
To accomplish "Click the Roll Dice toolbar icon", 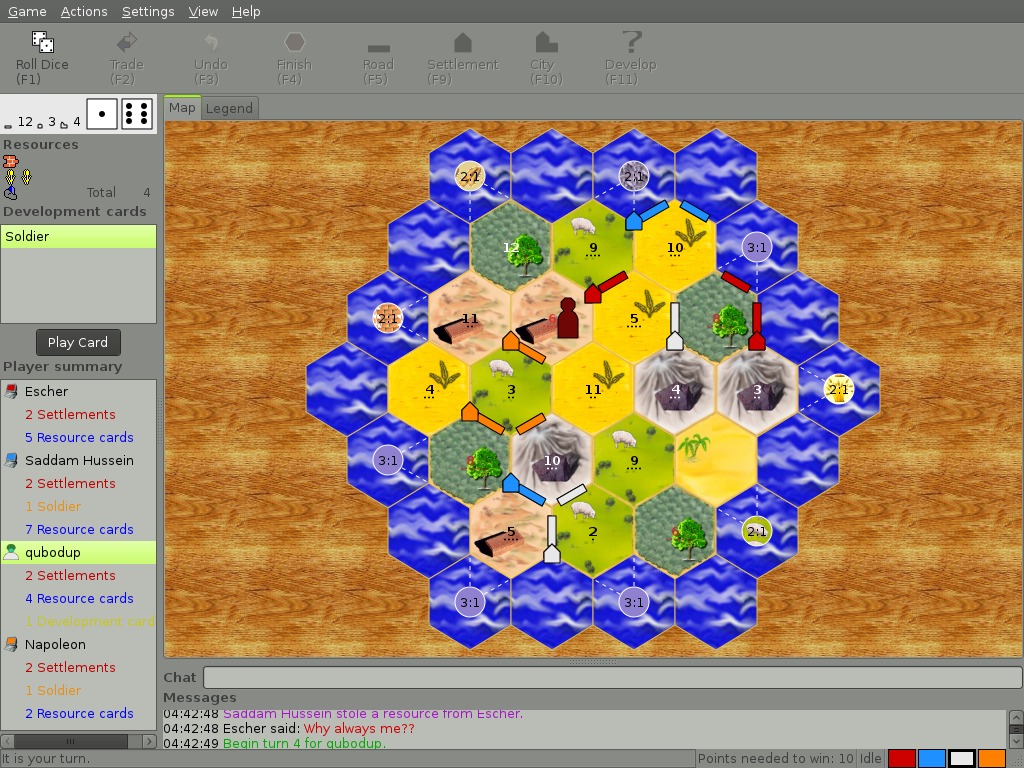I will click(x=42, y=42).
